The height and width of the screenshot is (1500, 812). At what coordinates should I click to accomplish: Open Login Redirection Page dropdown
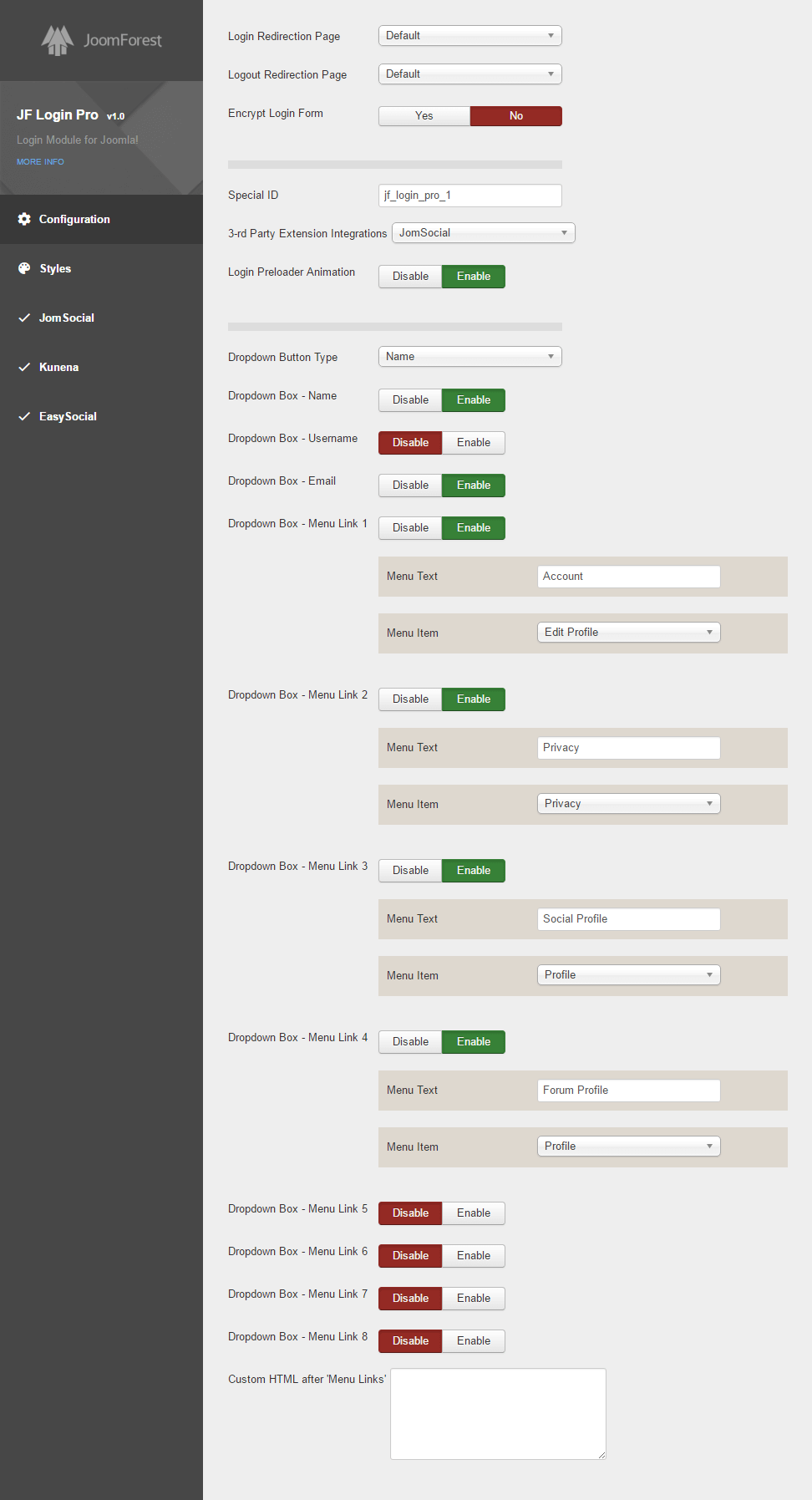click(x=469, y=36)
